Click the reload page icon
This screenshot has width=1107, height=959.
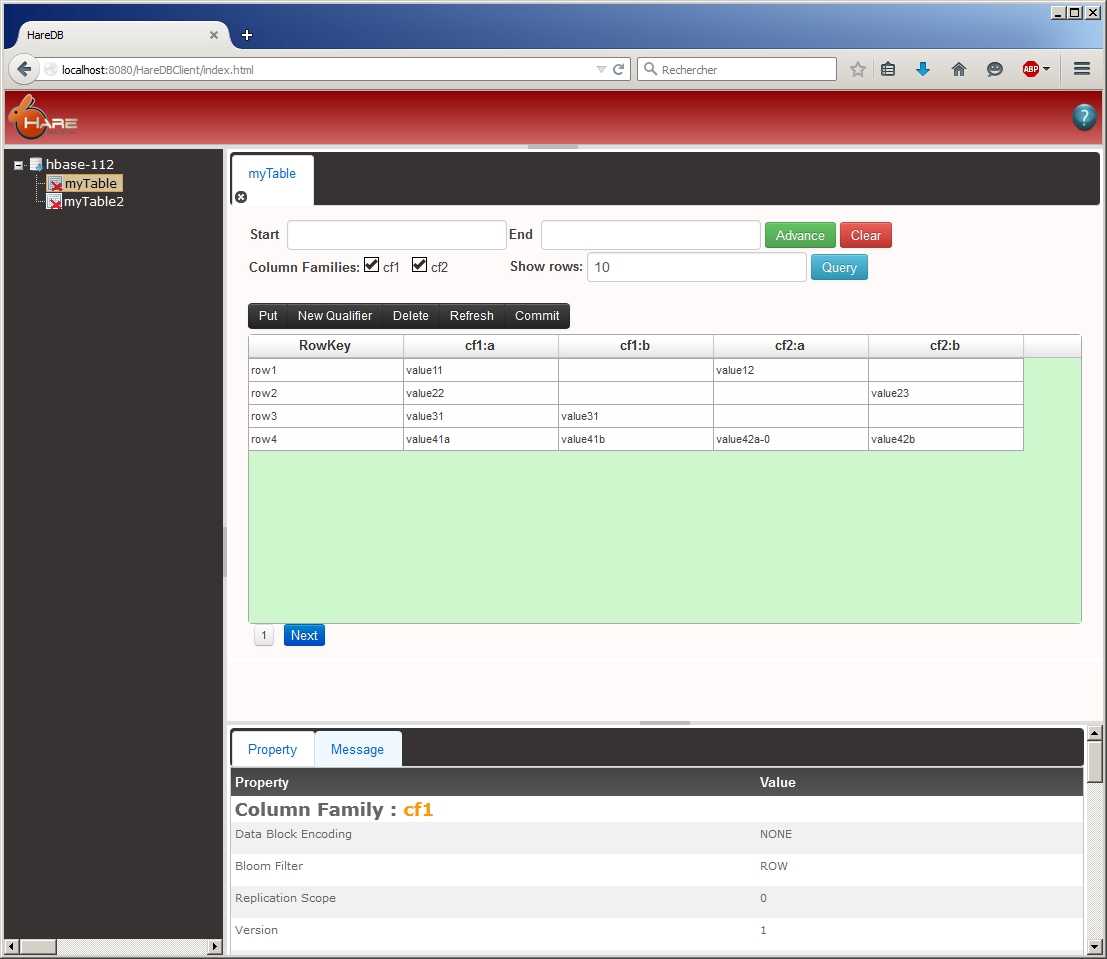pyautogui.click(x=618, y=69)
